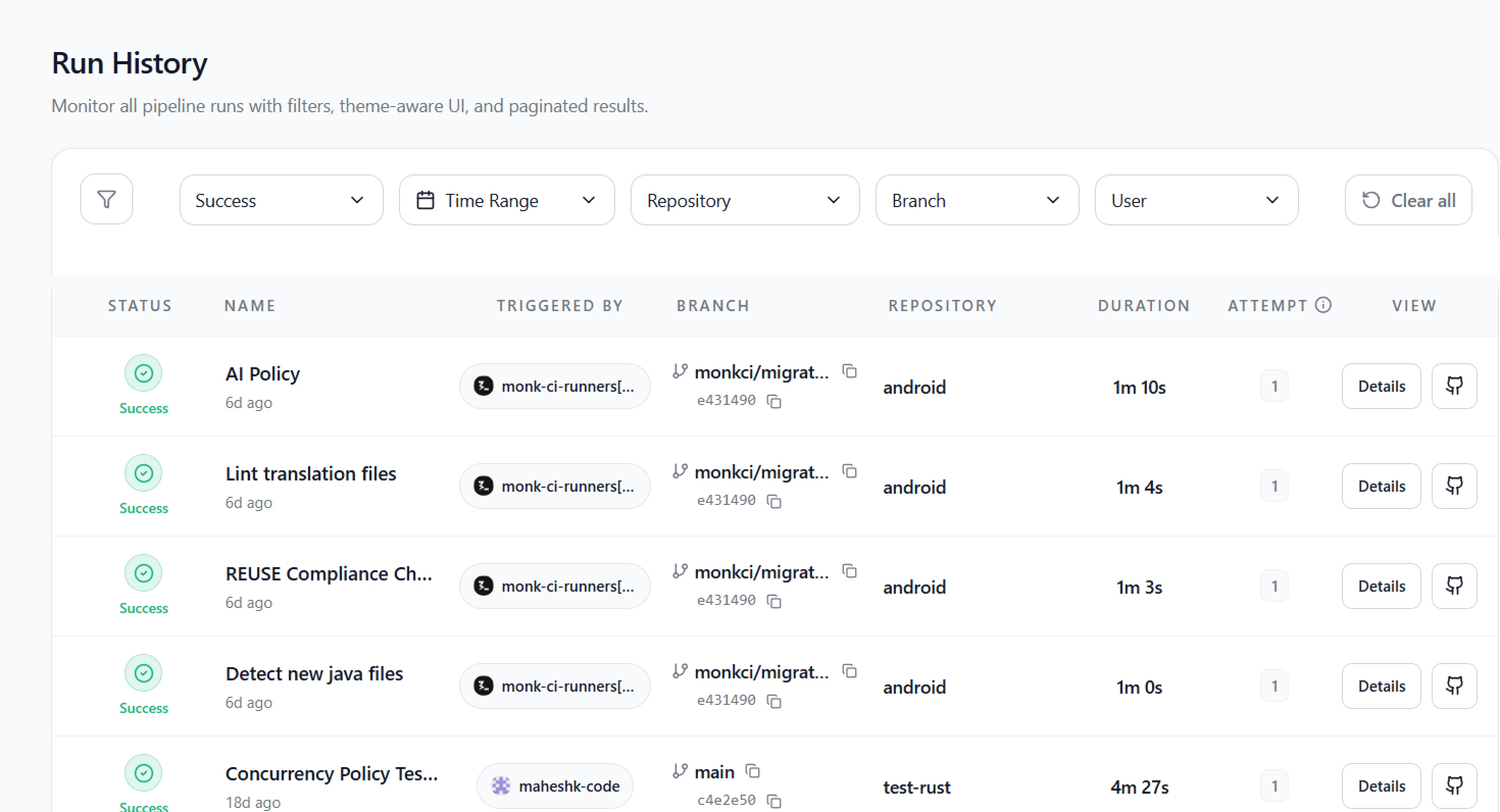Click Clear all filters button
This screenshot has width=1500, height=812.
(1408, 199)
